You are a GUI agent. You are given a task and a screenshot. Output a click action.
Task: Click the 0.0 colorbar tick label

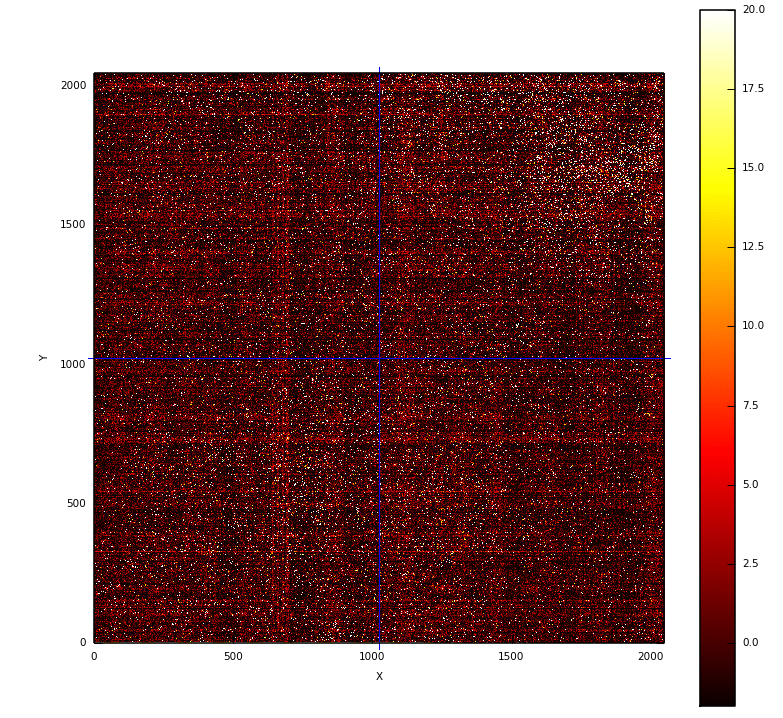tap(750, 643)
